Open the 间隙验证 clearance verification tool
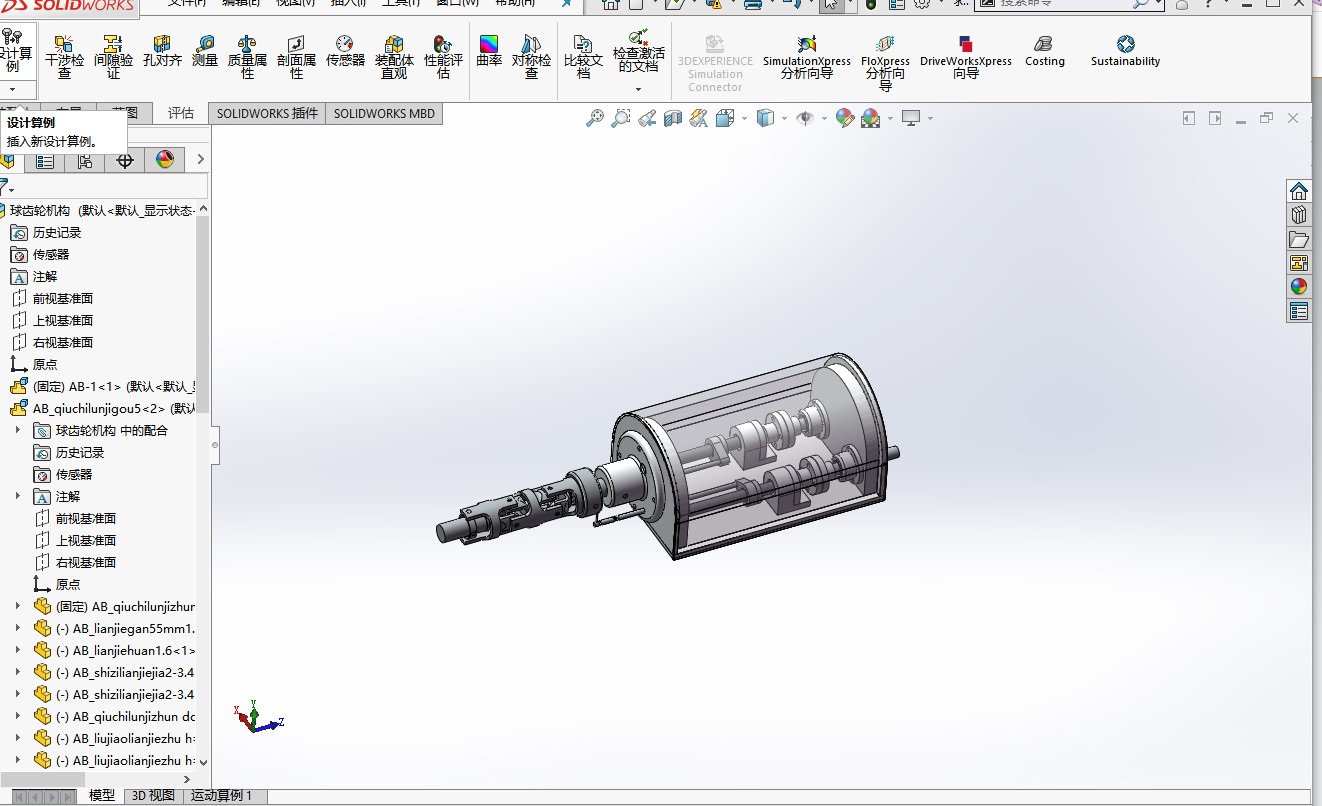This screenshot has height=806, width=1322. pos(113,56)
